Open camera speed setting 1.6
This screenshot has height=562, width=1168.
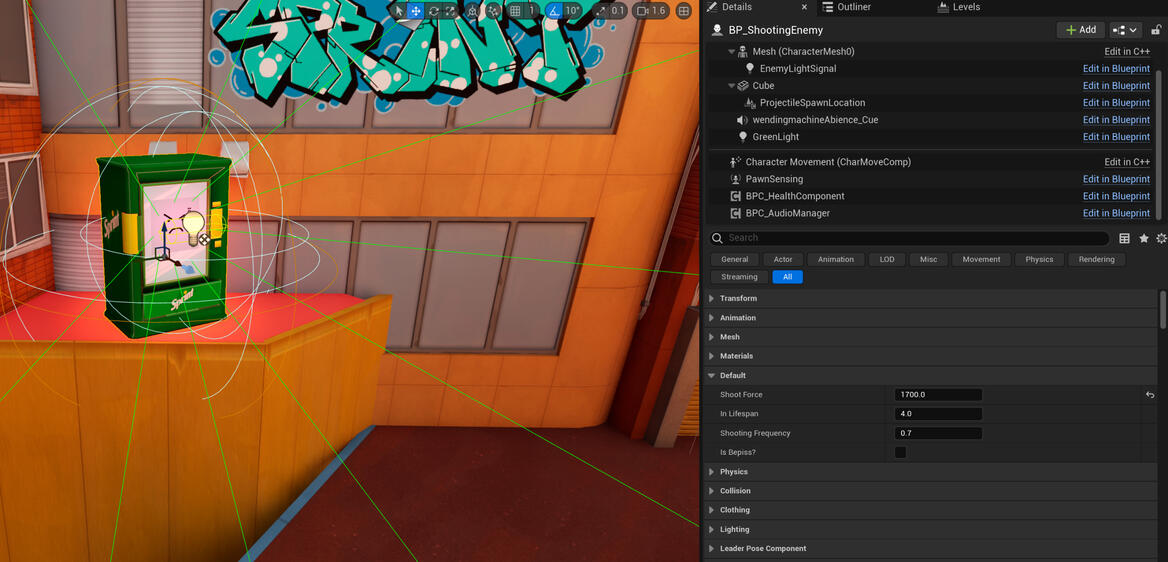pyautogui.click(x=651, y=10)
